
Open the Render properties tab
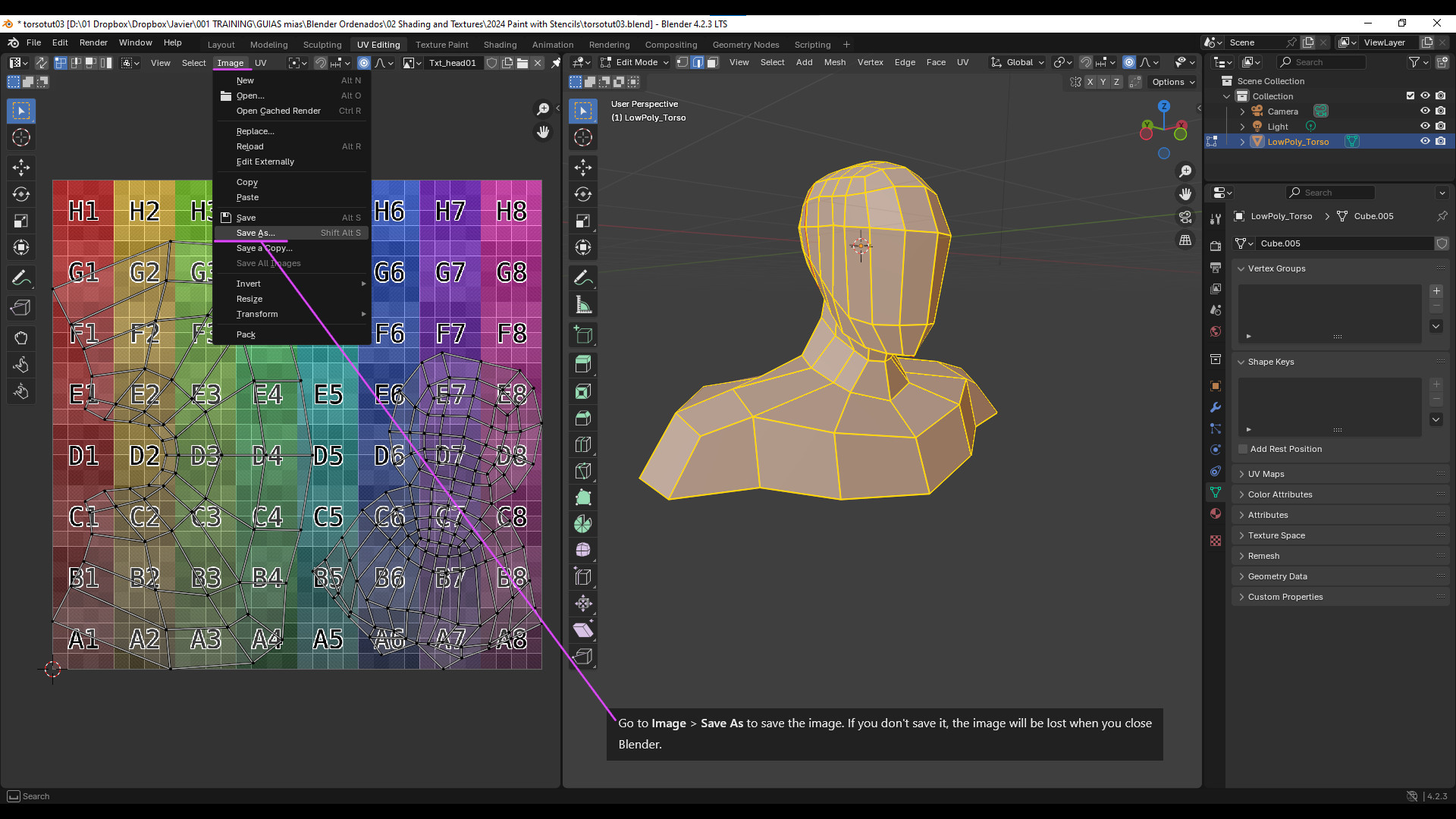point(1216,246)
